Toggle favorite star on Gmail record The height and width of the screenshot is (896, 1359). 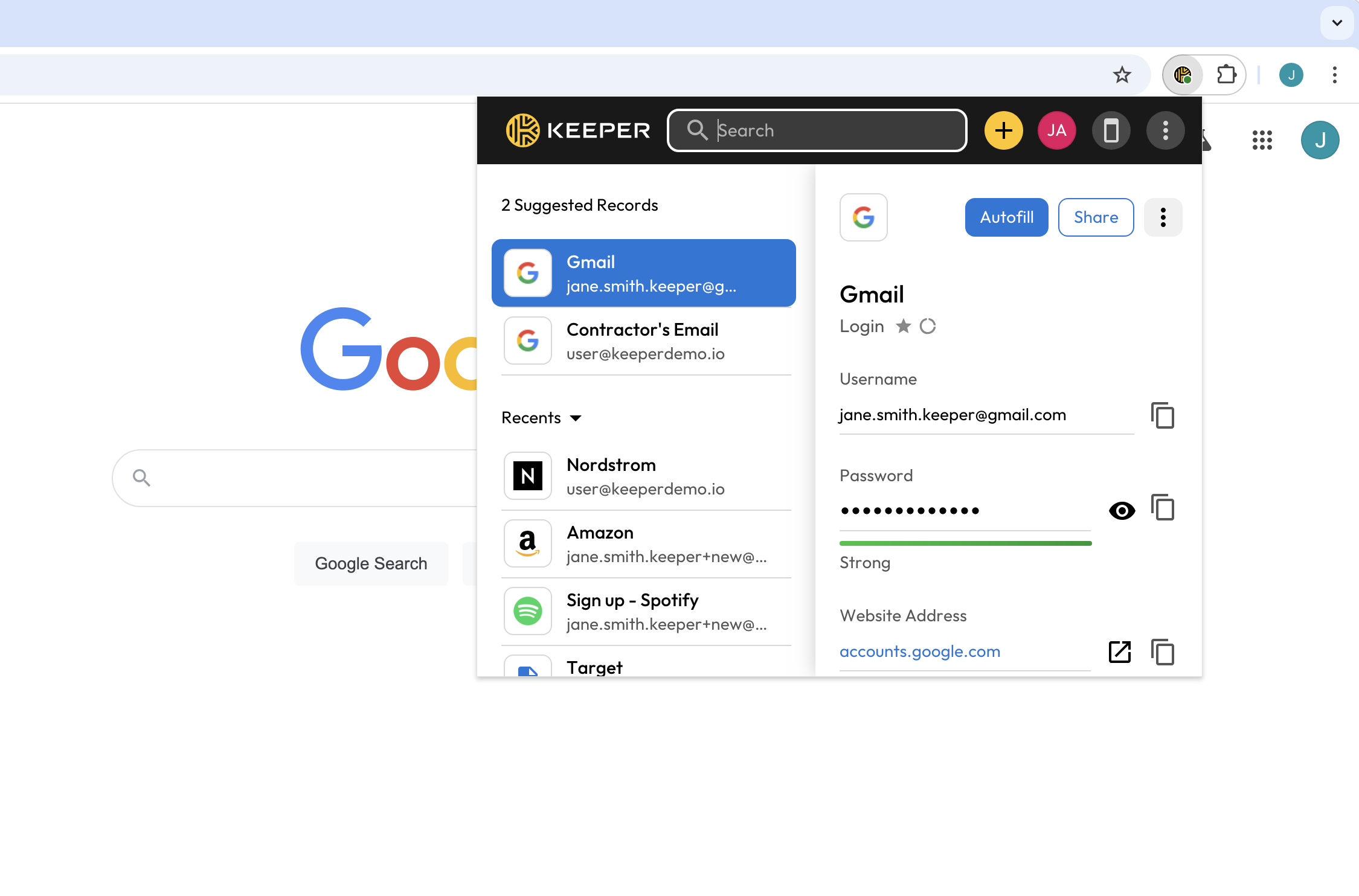(903, 326)
